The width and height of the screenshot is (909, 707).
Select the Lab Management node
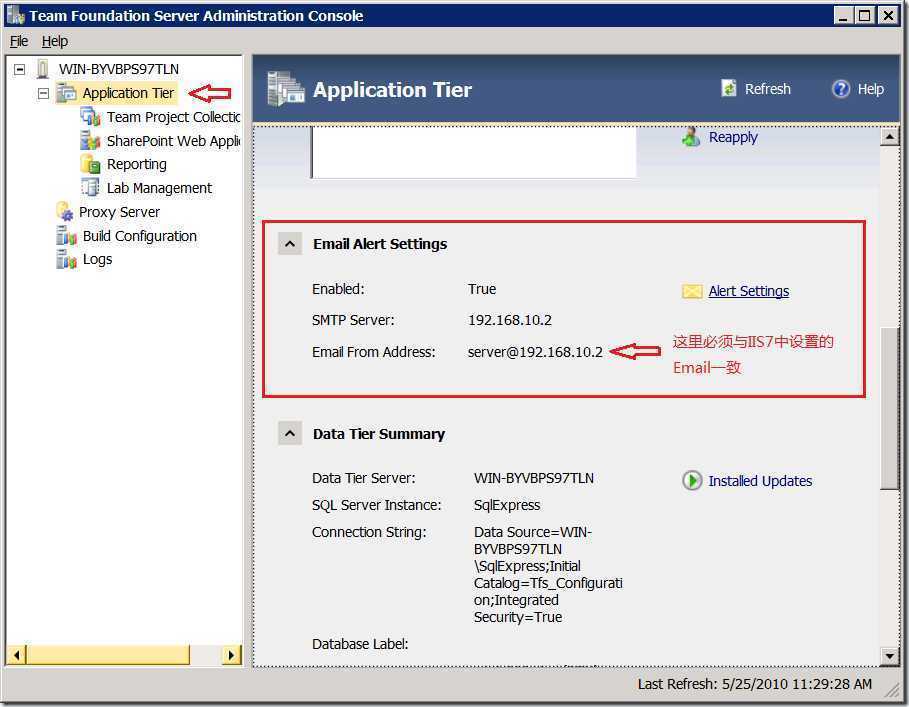159,188
